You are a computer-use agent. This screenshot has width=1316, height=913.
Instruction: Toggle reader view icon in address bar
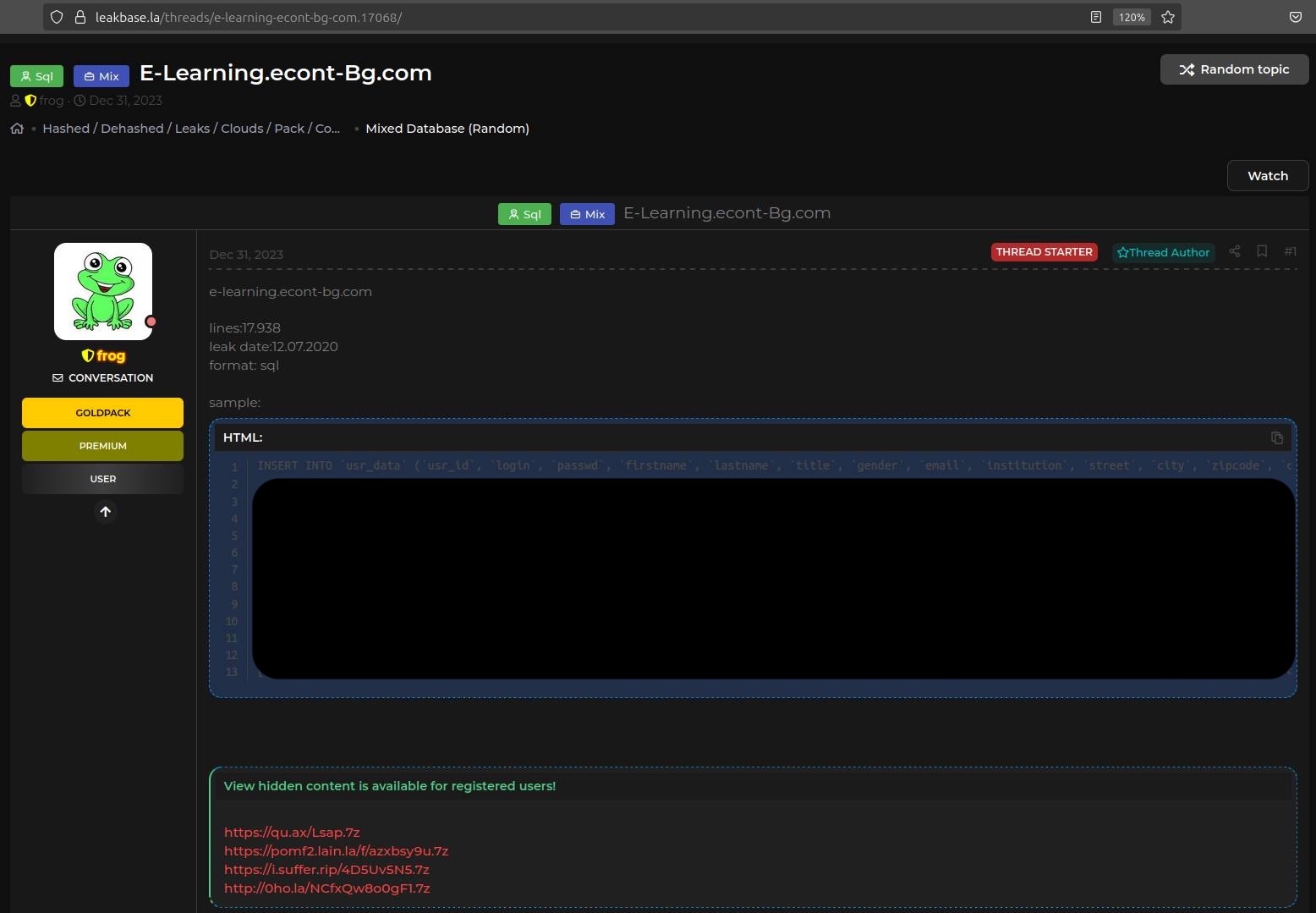pyautogui.click(x=1095, y=17)
